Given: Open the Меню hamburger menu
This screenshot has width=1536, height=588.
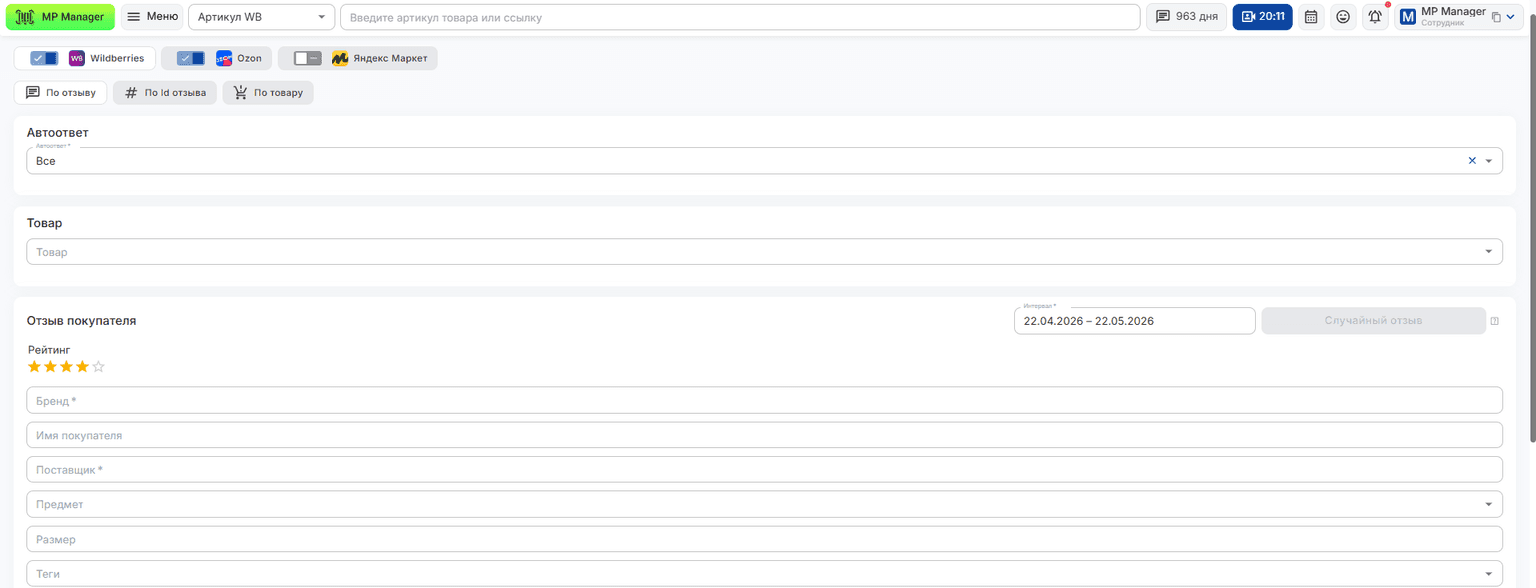Looking at the screenshot, I should click(x=152, y=17).
